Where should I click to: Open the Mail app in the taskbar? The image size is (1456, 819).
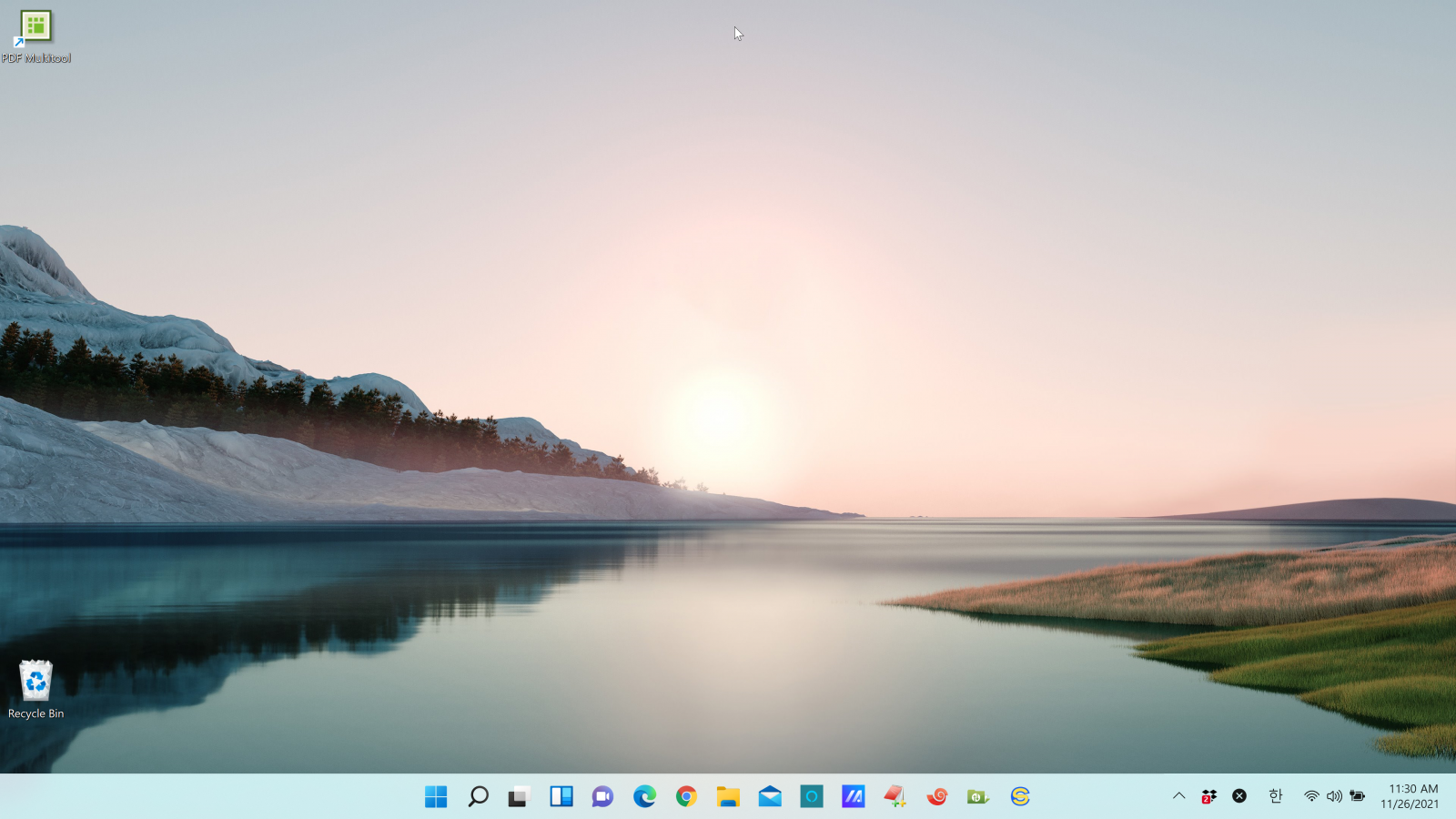(x=770, y=797)
